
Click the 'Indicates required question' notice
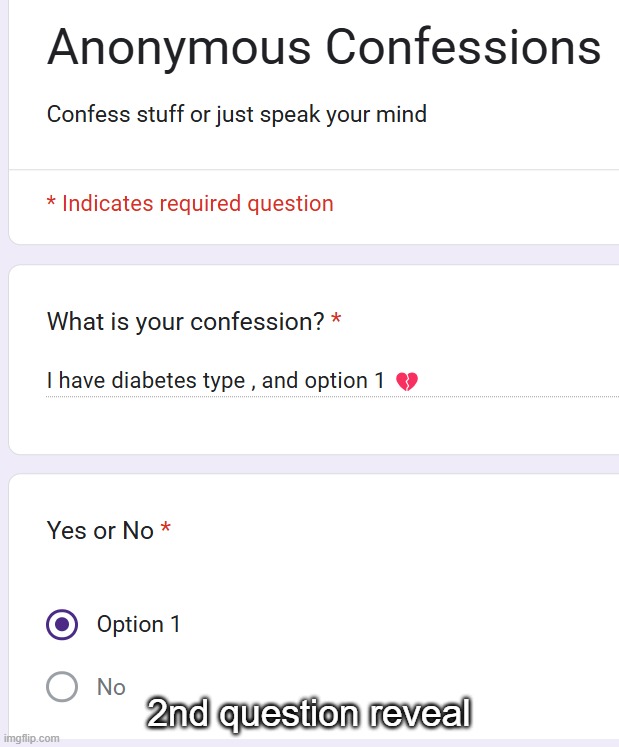pyautogui.click(x=197, y=204)
